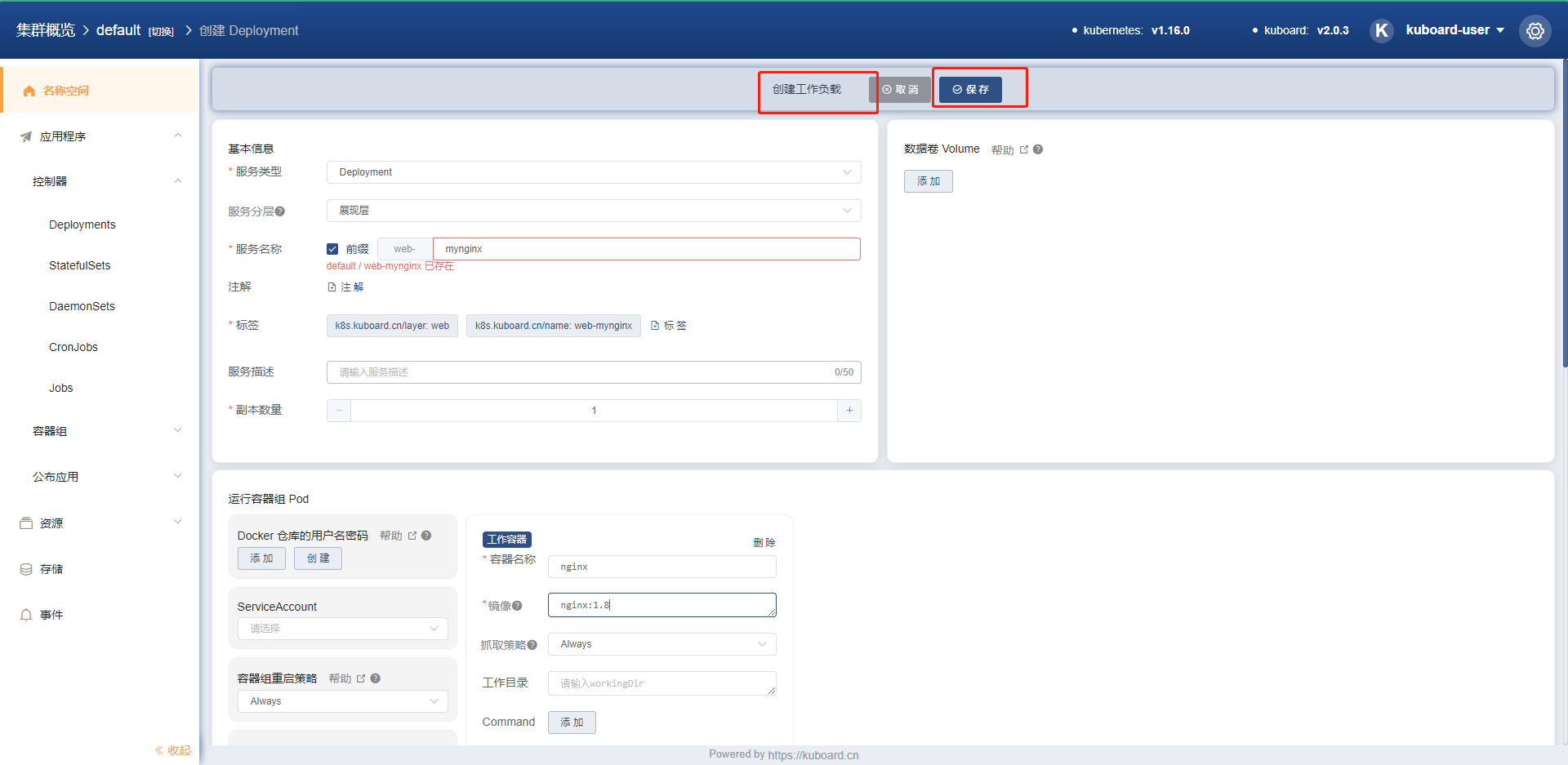Image resolution: width=1568 pixels, height=765 pixels.
Task: Click the 保存 save button
Action: [970, 90]
